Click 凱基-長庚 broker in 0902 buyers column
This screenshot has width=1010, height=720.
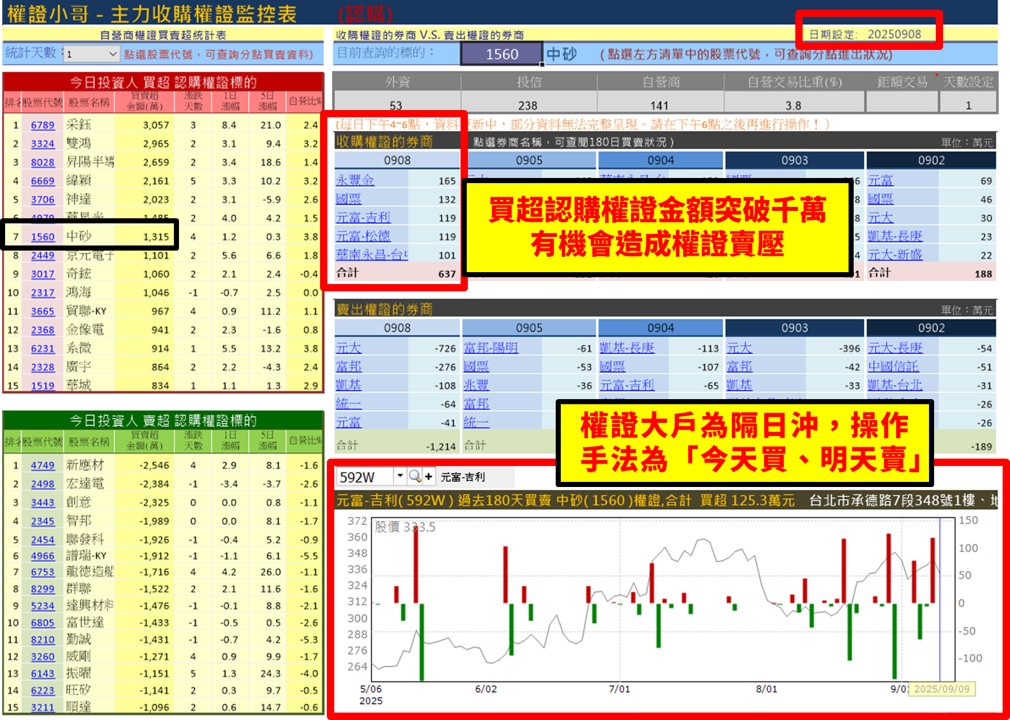click(895, 236)
